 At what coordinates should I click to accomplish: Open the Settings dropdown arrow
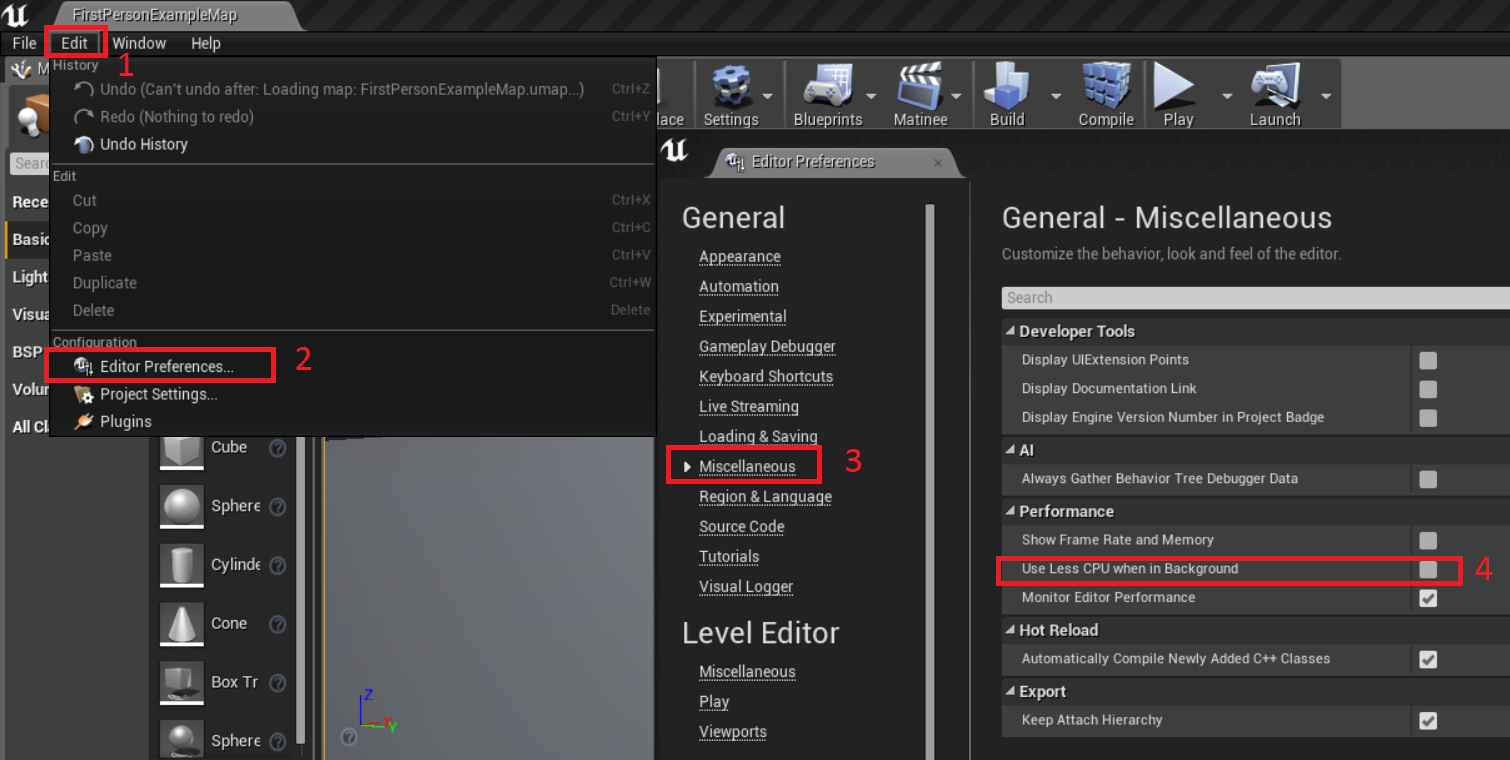[x=767, y=96]
